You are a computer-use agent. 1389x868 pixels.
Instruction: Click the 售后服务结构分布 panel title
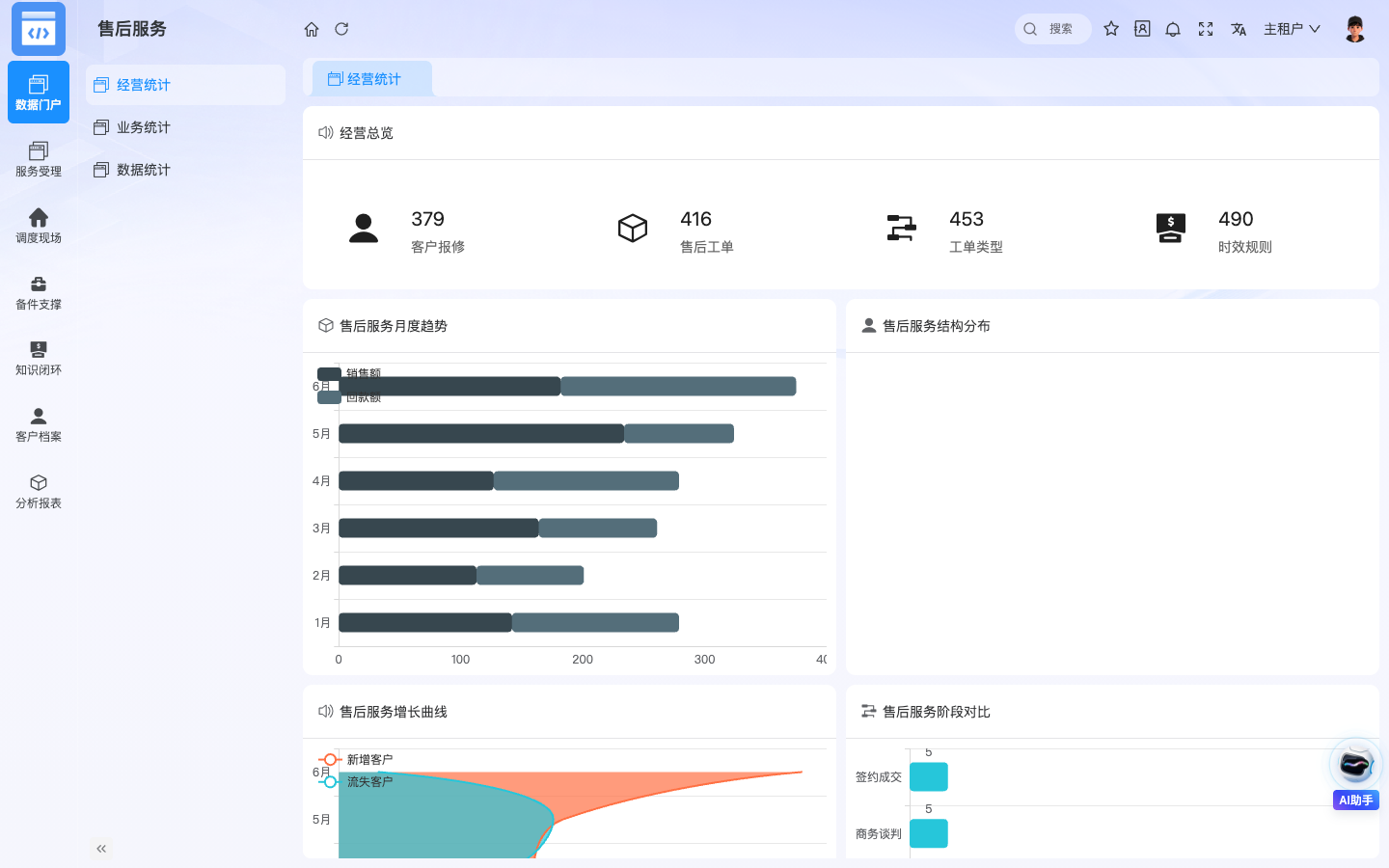[936, 326]
